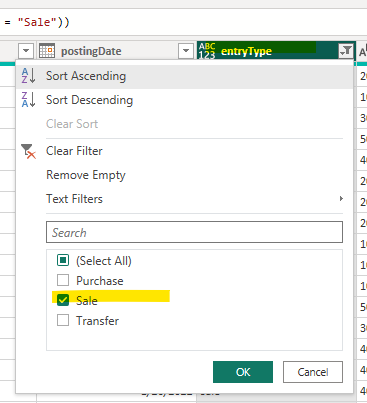The image size is (367, 403).
Task: Choose Sort Descending menu entry
Action: [184, 100]
